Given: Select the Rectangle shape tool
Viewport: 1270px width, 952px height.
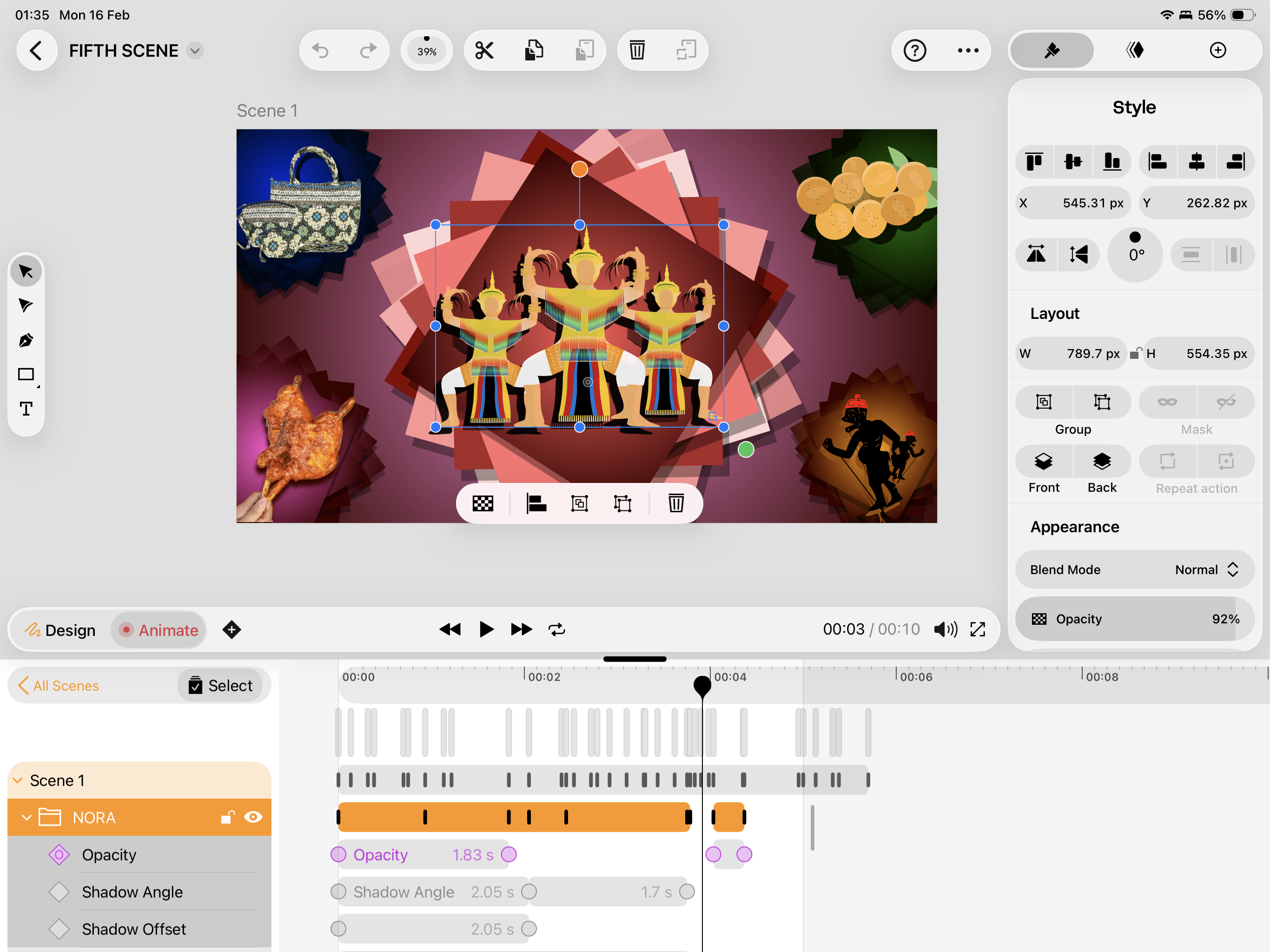Looking at the screenshot, I should (x=26, y=374).
